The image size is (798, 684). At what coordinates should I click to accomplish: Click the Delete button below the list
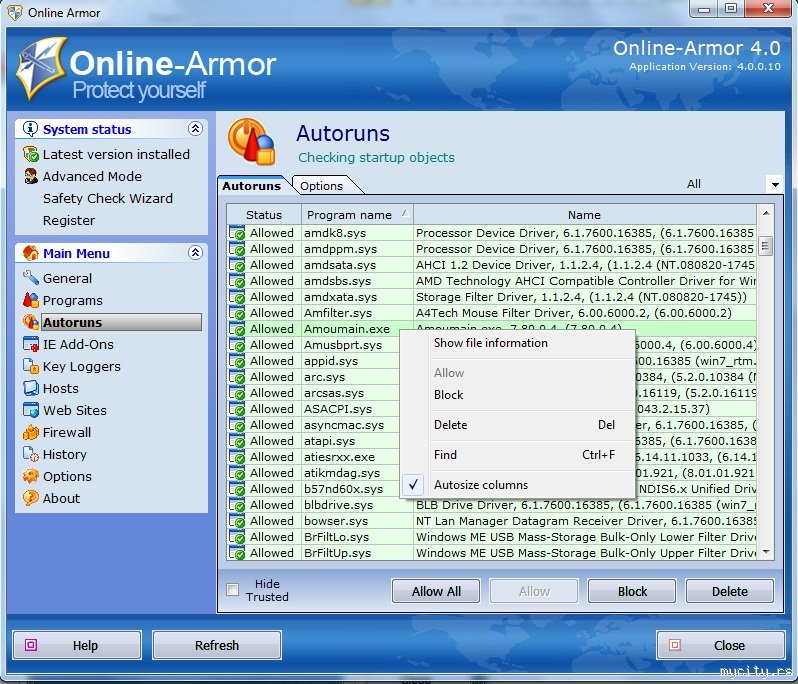(730, 591)
